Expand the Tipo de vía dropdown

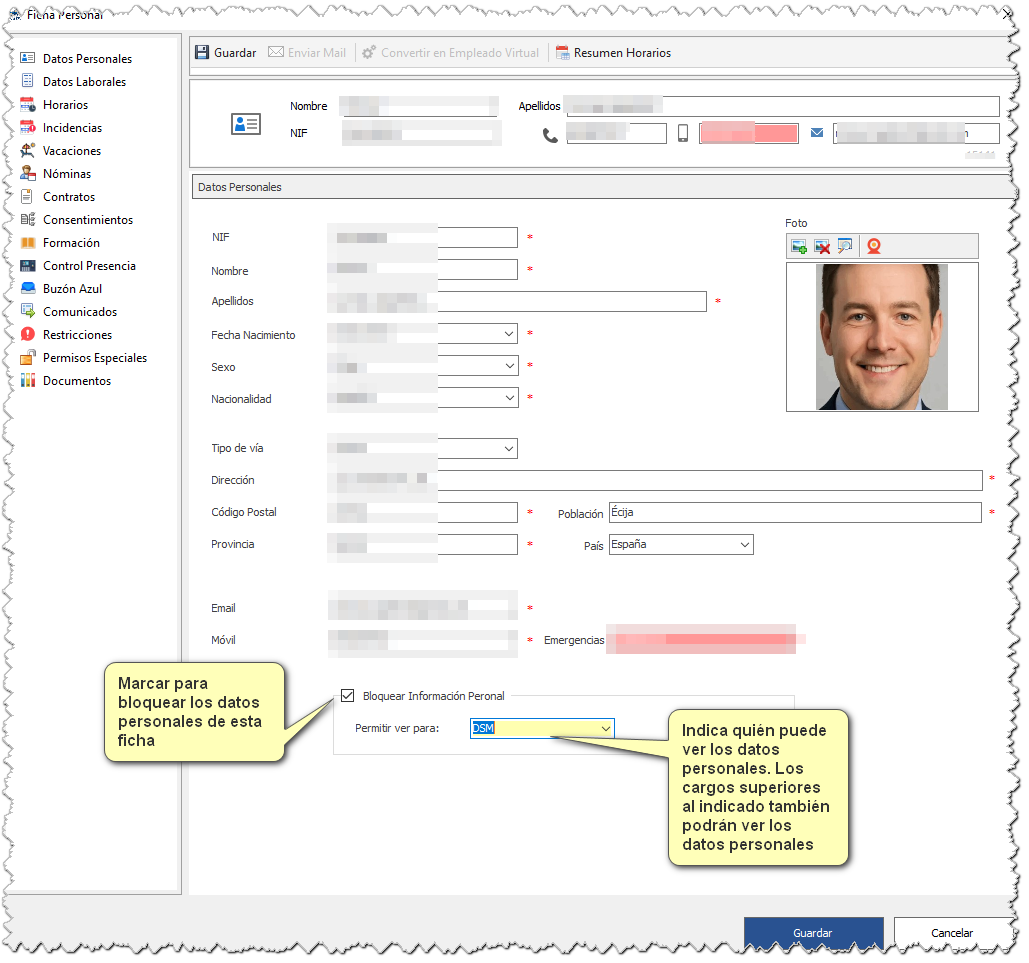coord(509,449)
